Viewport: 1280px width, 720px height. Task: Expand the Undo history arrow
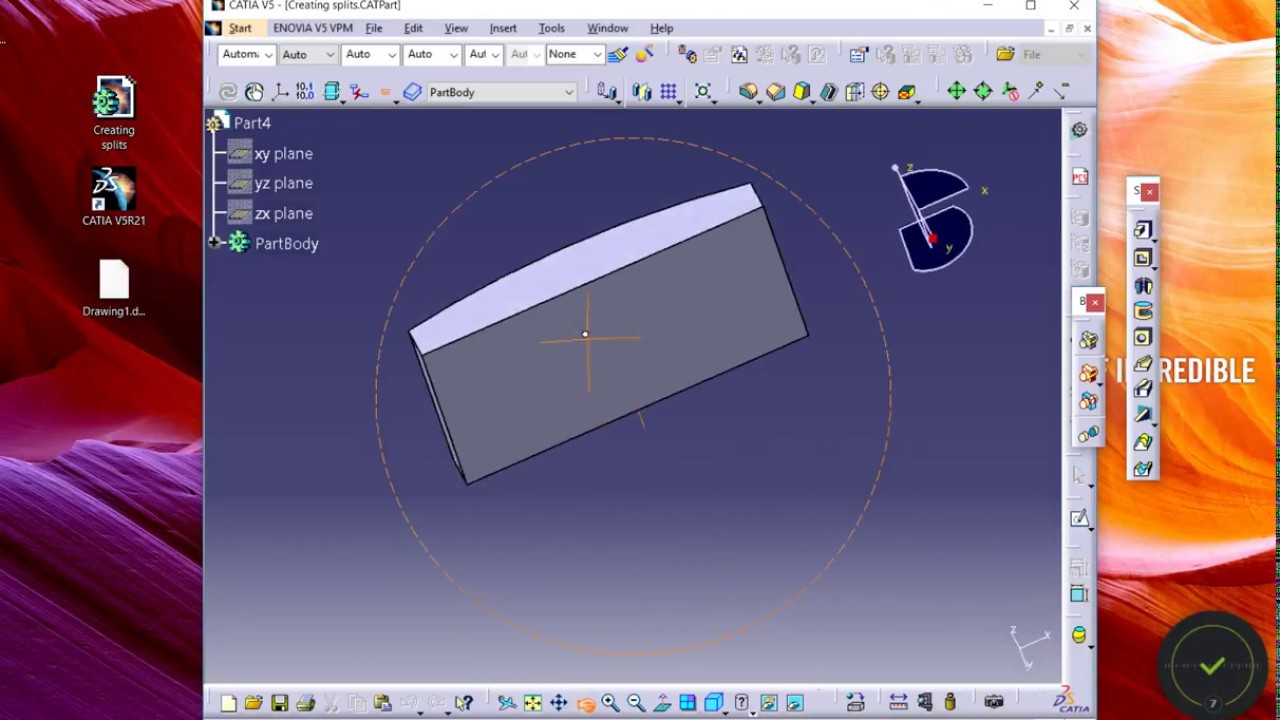[419, 712]
